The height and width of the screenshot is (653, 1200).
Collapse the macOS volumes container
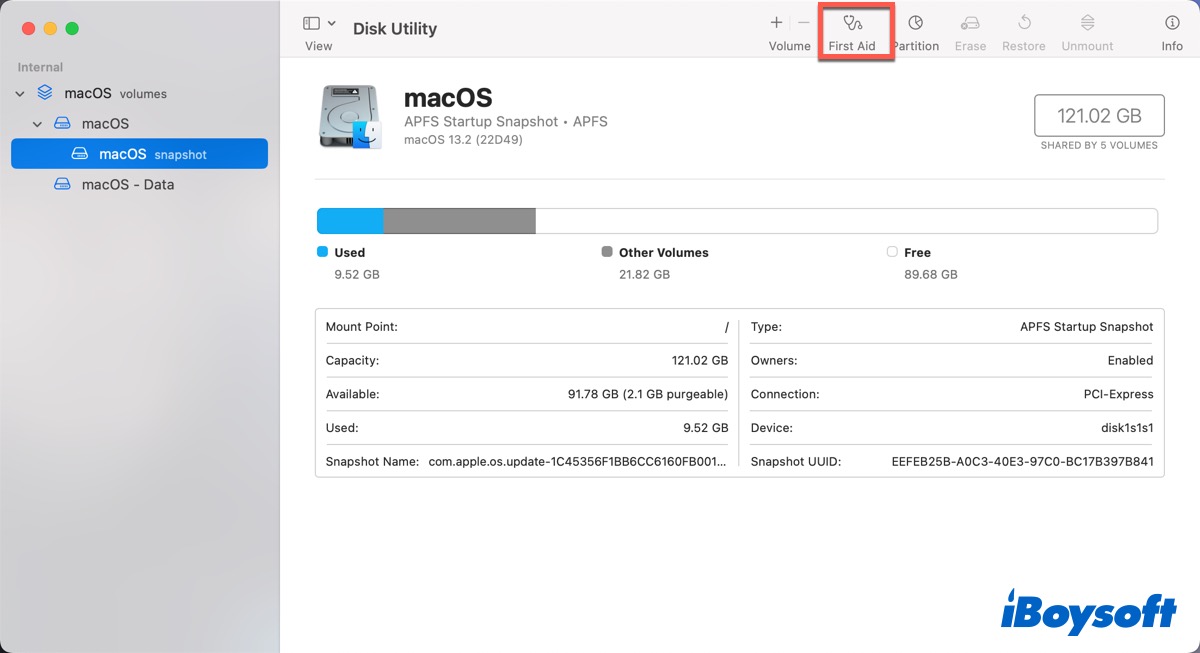click(x=20, y=94)
